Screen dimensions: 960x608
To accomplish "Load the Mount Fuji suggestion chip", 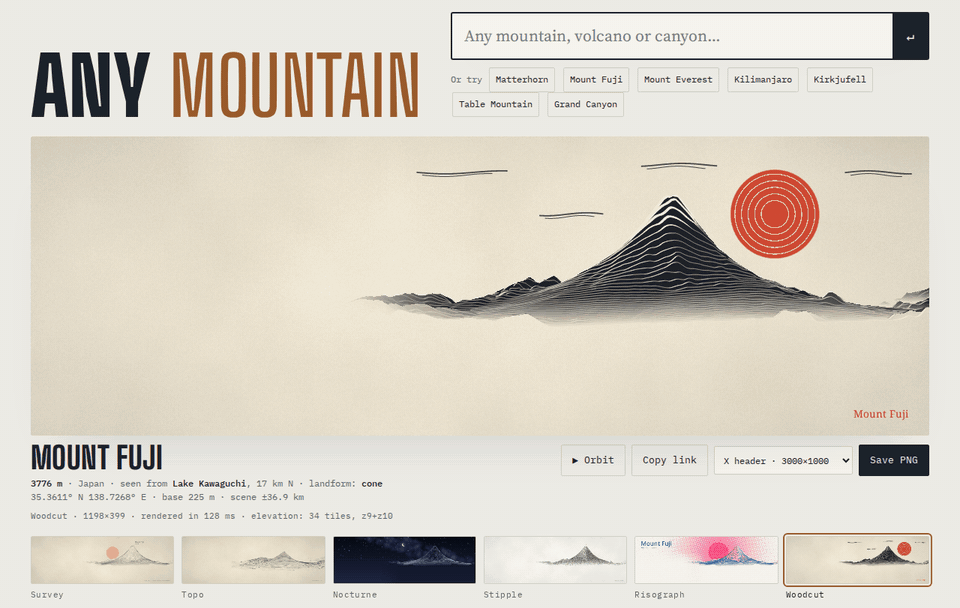I will click(x=596, y=80).
